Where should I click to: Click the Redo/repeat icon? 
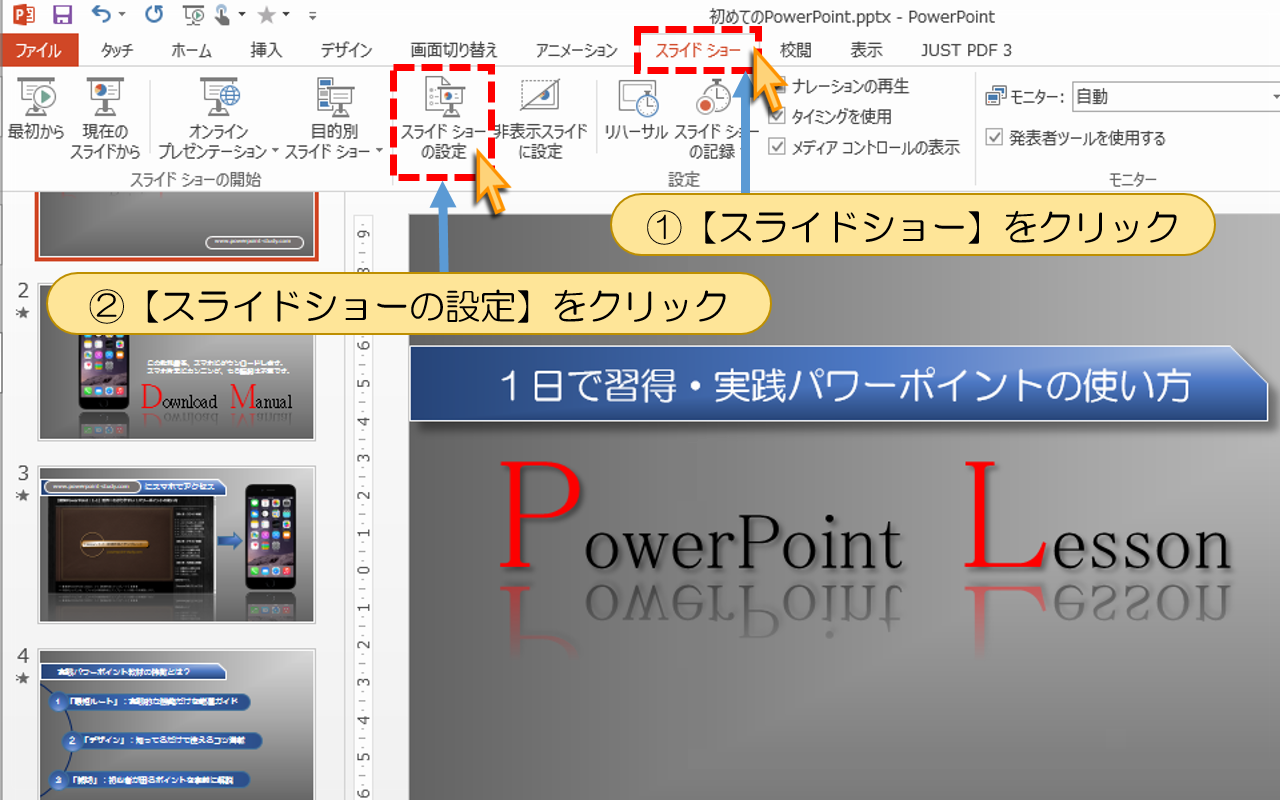click(153, 15)
